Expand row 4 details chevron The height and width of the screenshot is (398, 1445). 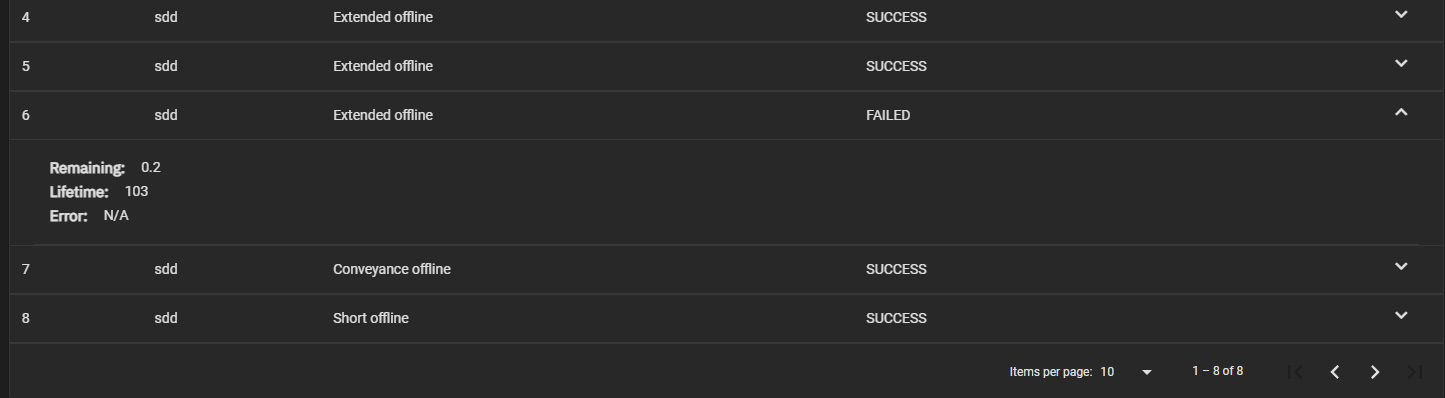(1401, 15)
